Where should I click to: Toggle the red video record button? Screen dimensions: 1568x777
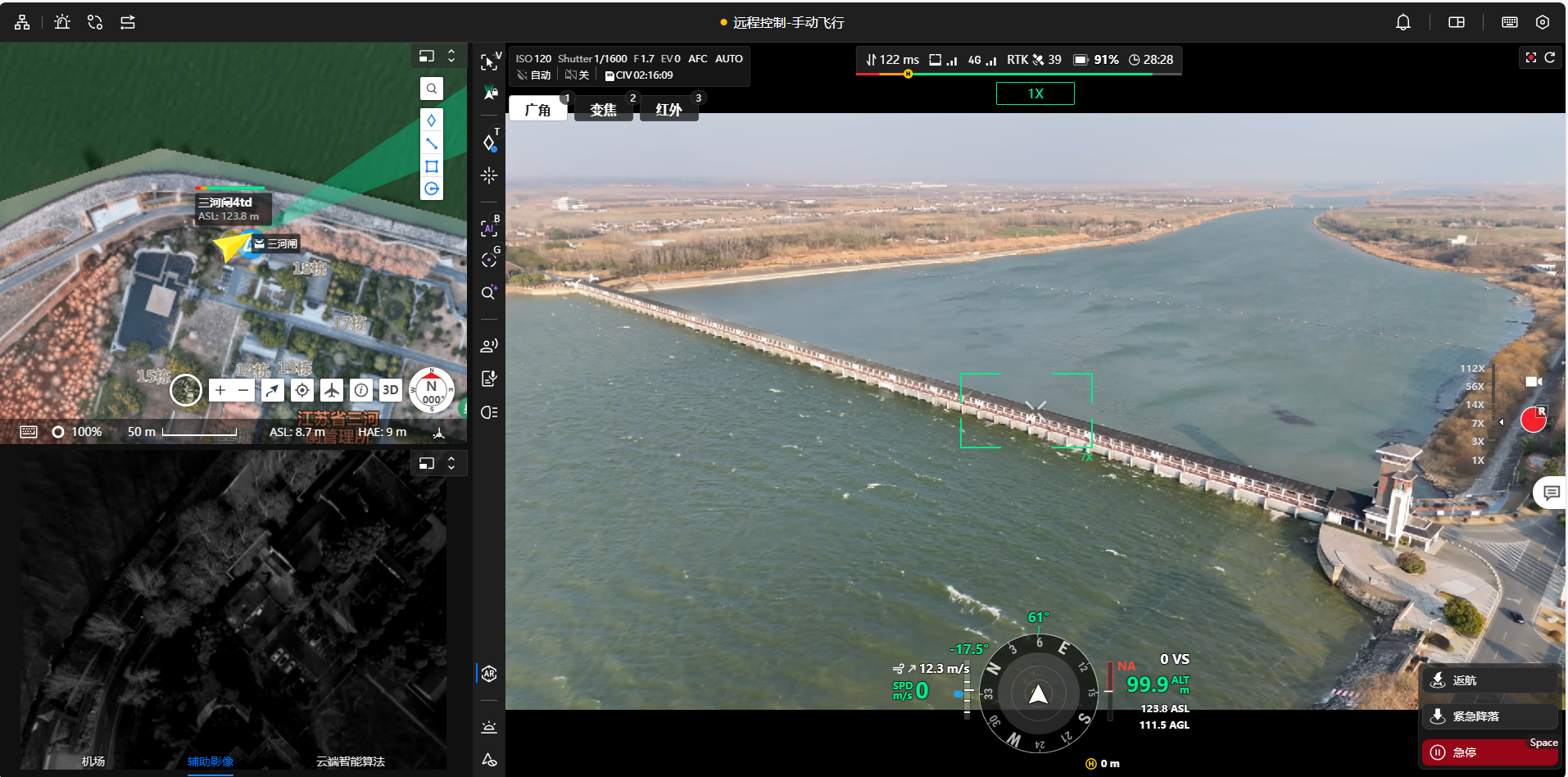1533,420
